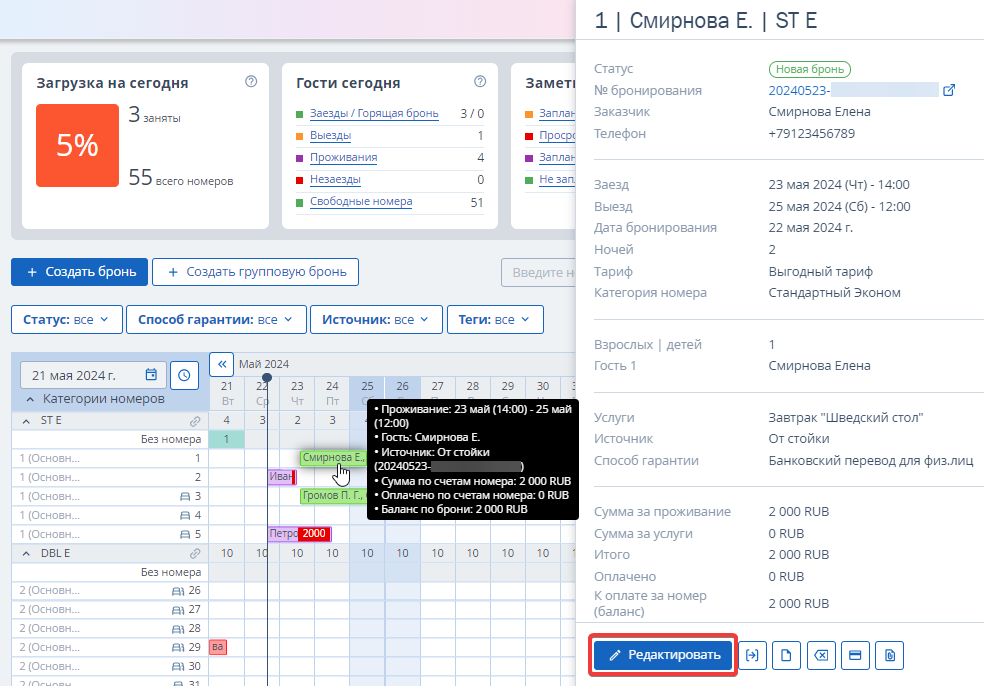
Task: Click the search field starting with Введите
Action: coord(538,272)
